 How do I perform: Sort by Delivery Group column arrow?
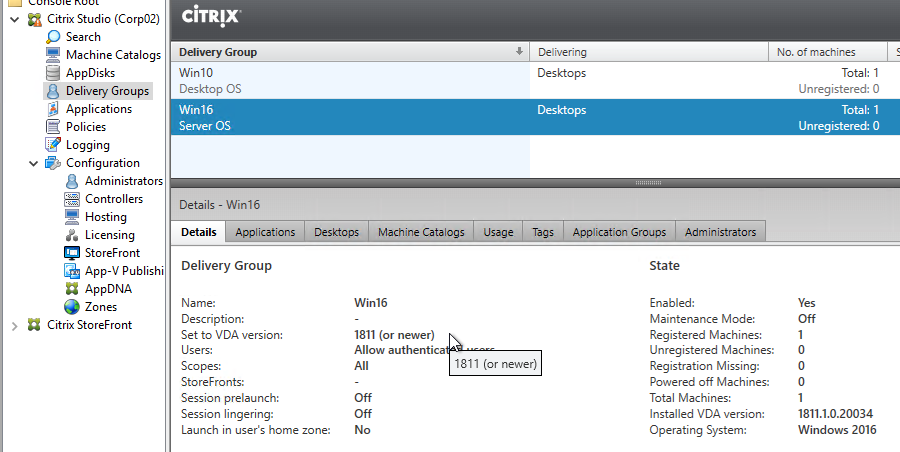pos(519,52)
